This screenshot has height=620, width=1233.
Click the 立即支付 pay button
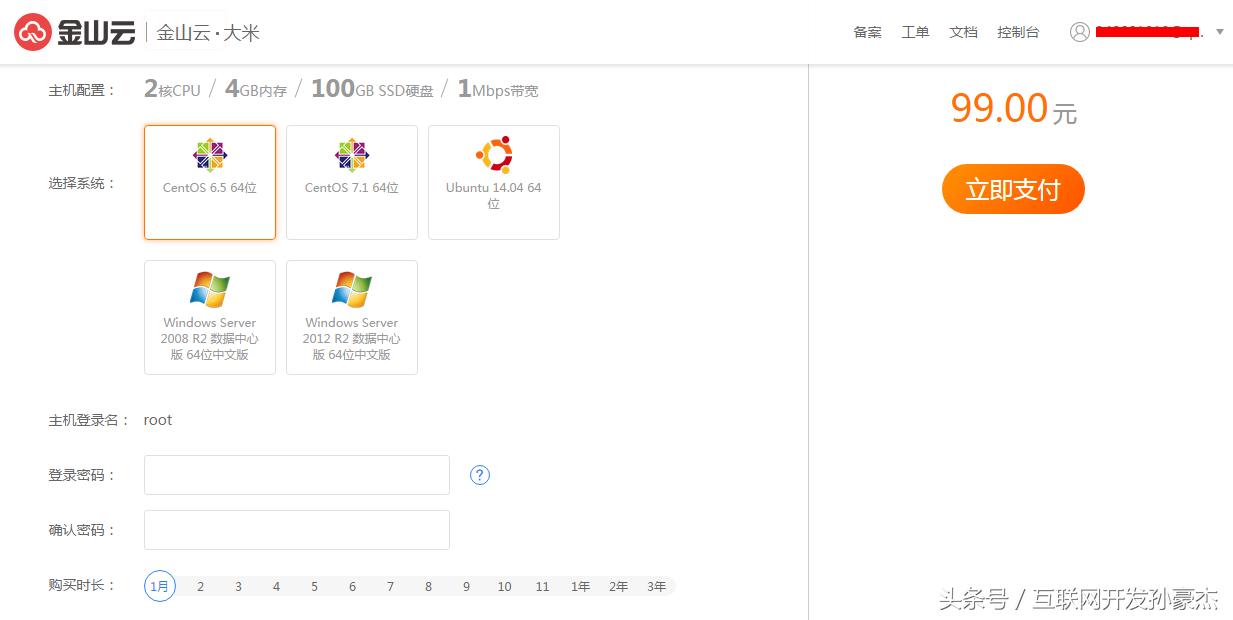click(x=1013, y=189)
